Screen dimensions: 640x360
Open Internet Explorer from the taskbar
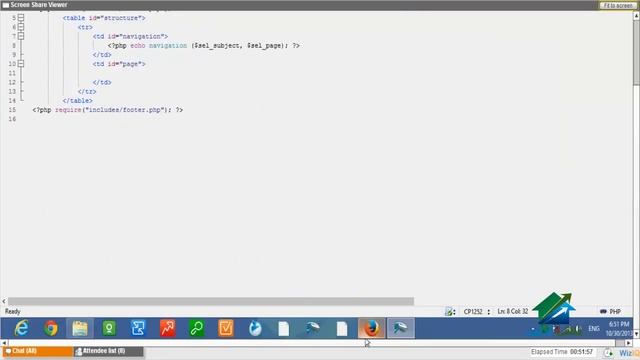(22, 328)
